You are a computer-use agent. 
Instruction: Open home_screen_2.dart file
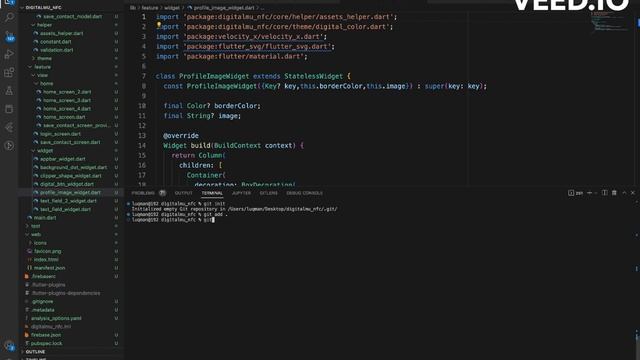click(67, 92)
